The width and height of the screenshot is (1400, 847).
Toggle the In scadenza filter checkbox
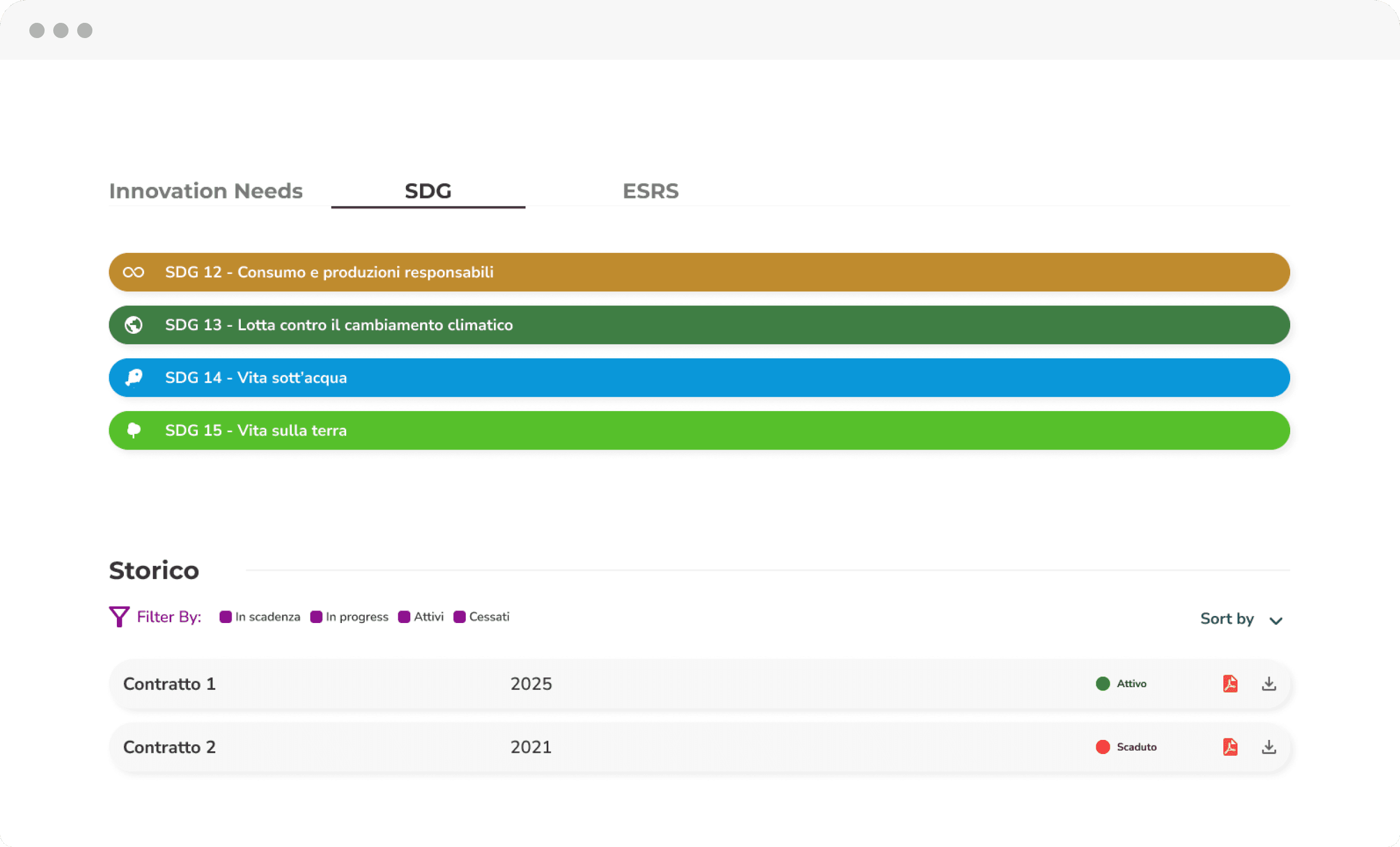pyautogui.click(x=226, y=617)
